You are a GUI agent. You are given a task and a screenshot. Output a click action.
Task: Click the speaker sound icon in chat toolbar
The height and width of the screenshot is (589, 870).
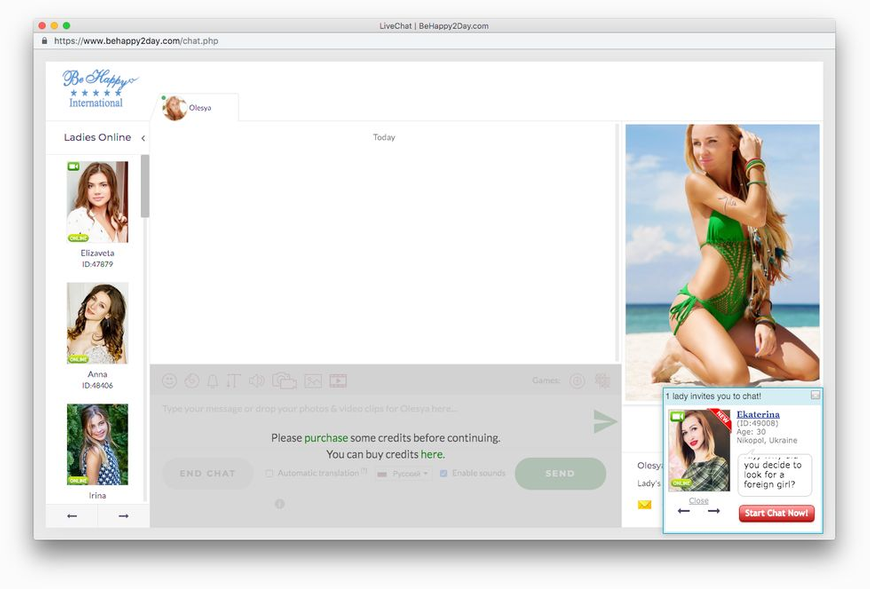(x=256, y=381)
